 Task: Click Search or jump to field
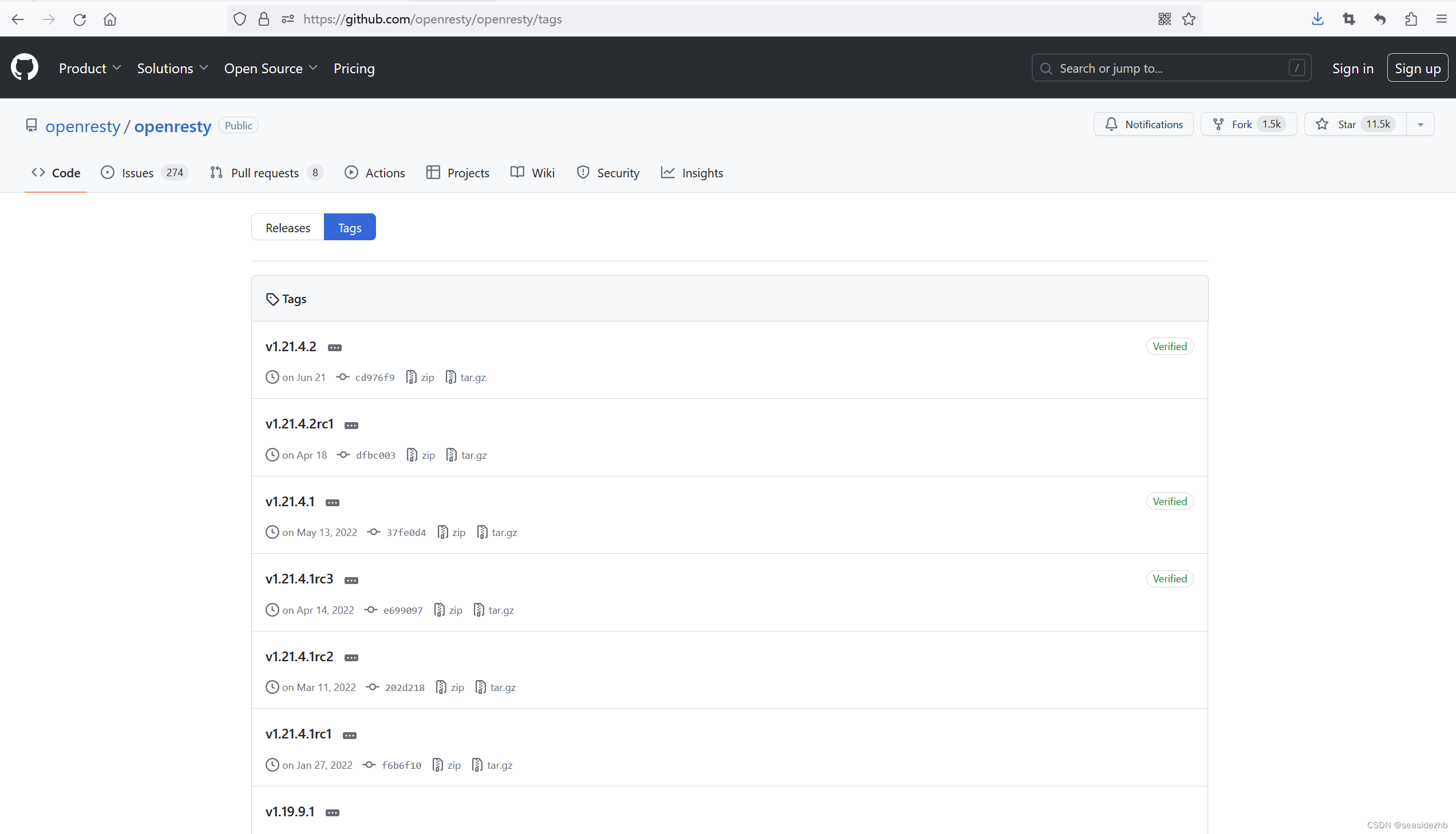1170,68
